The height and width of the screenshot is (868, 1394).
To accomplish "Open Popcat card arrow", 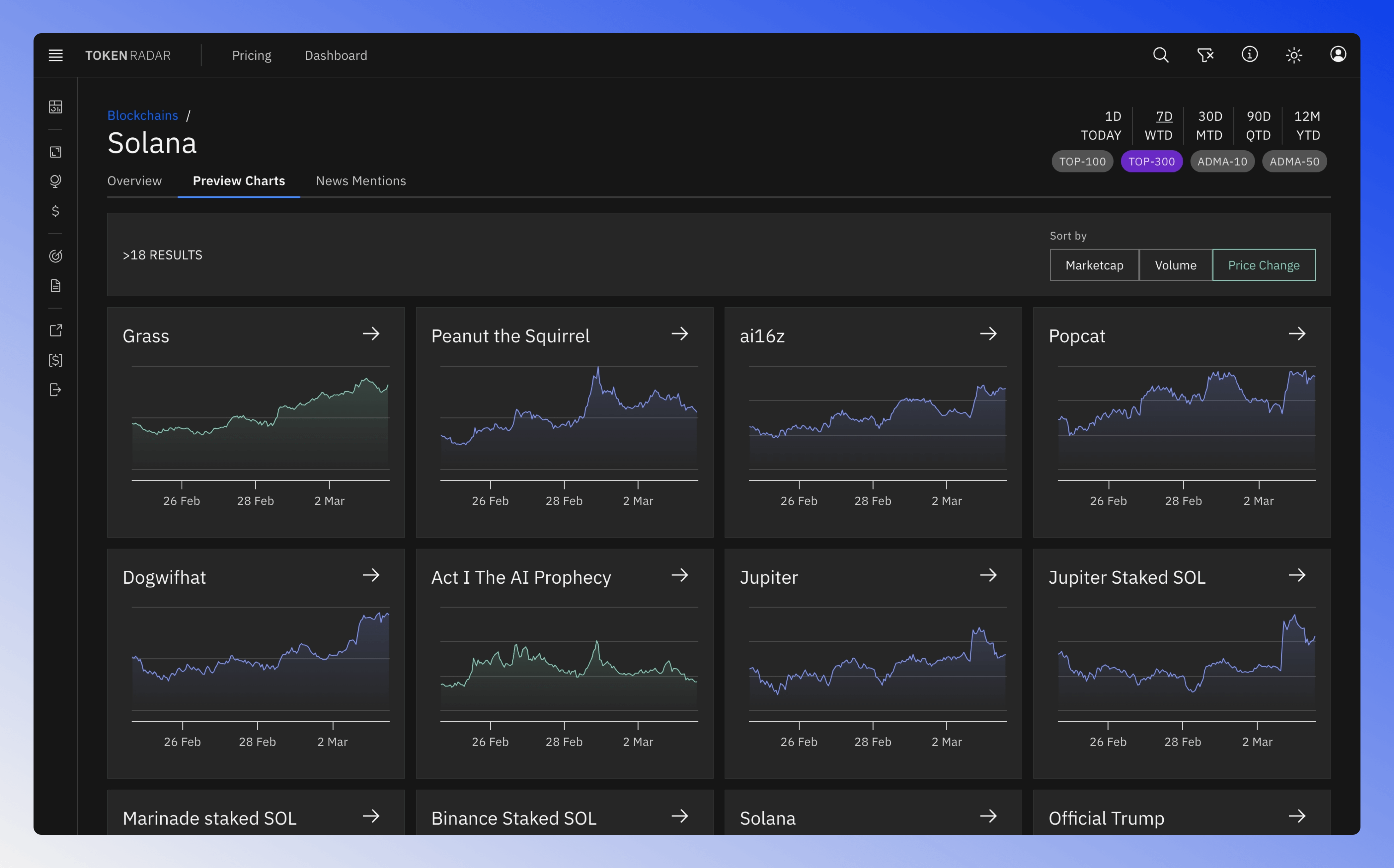I will pos(1297,334).
